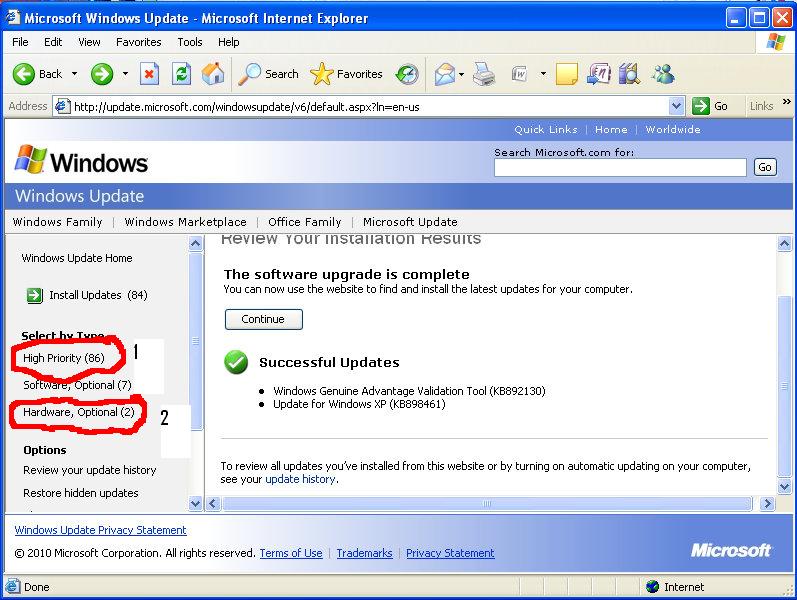Image resolution: width=797 pixels, height=600 pixels.
Task: Click the Research book icon
Action: (x=630, y=74)
